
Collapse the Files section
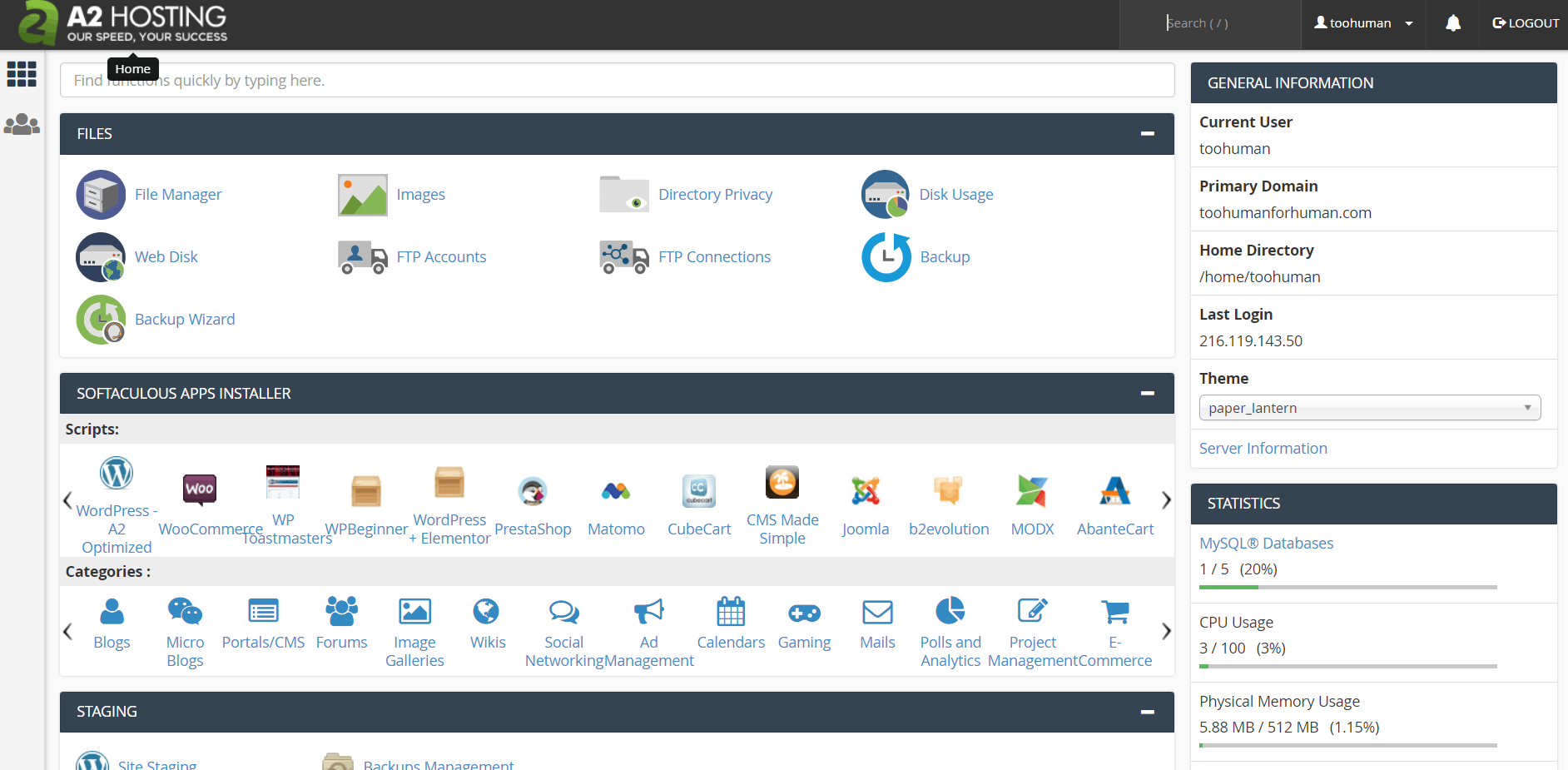coord(1147,134)
